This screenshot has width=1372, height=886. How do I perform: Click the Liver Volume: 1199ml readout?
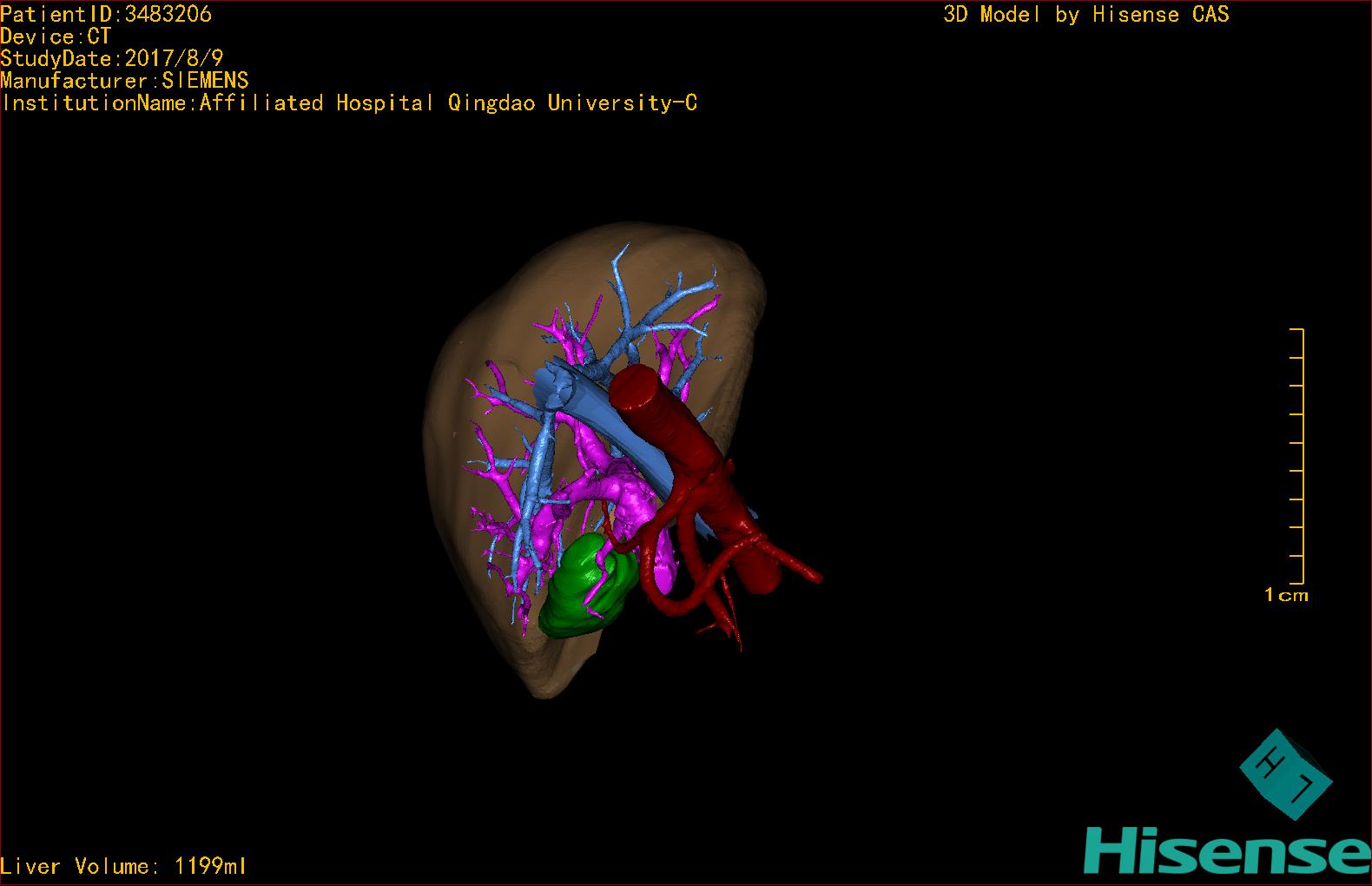[x=123, y=866]
